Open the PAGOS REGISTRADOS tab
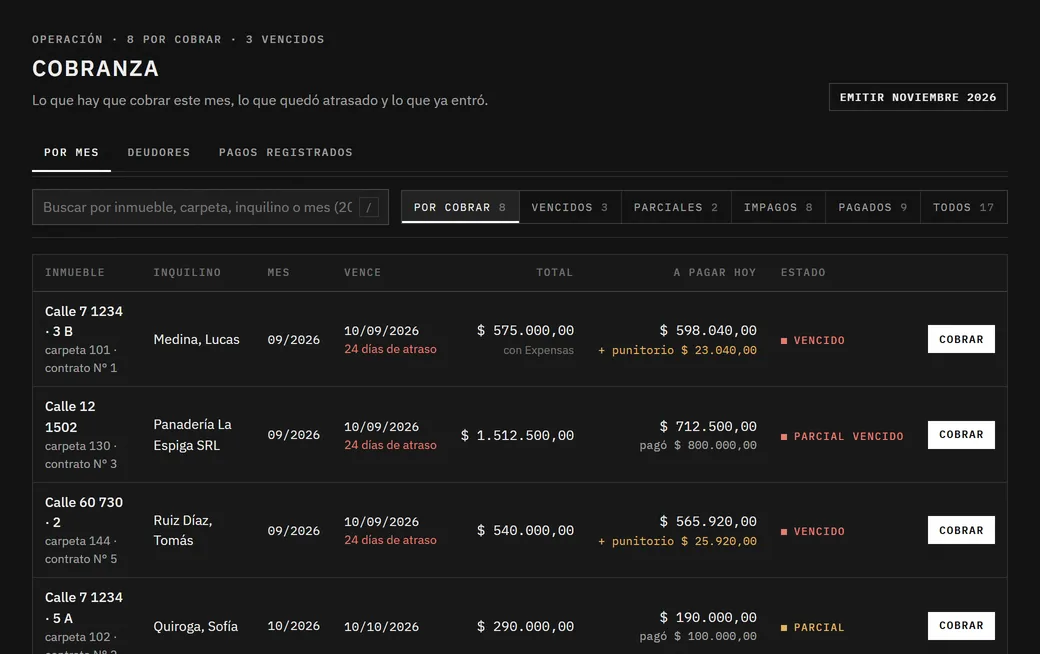 [286, 153]
